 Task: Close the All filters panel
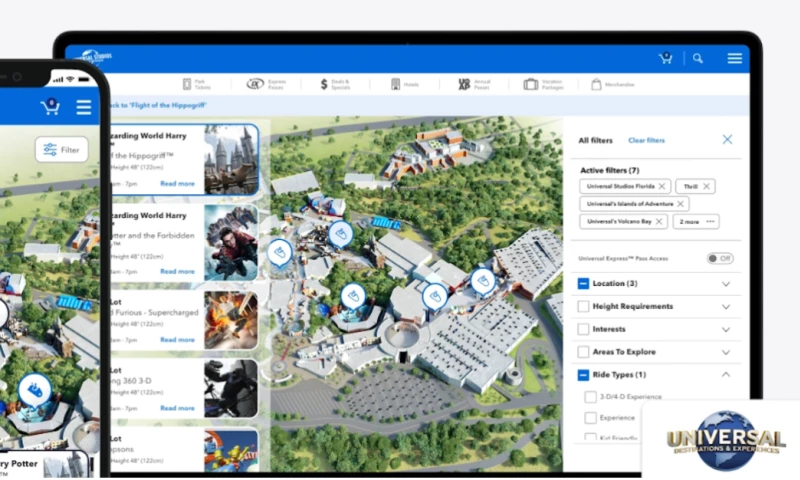[x=728, y=139]
